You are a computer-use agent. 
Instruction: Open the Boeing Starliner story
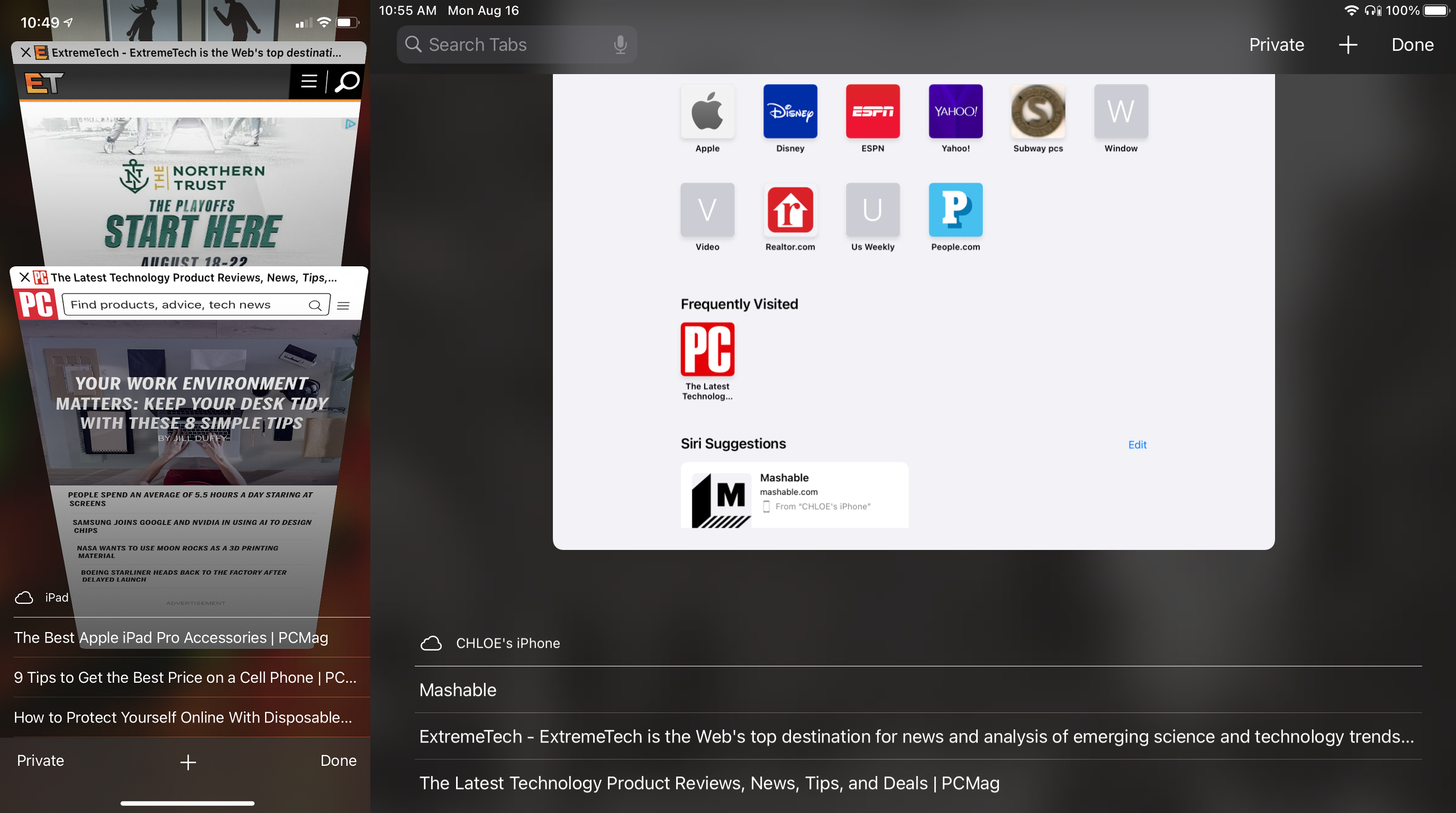click(184, 575)
